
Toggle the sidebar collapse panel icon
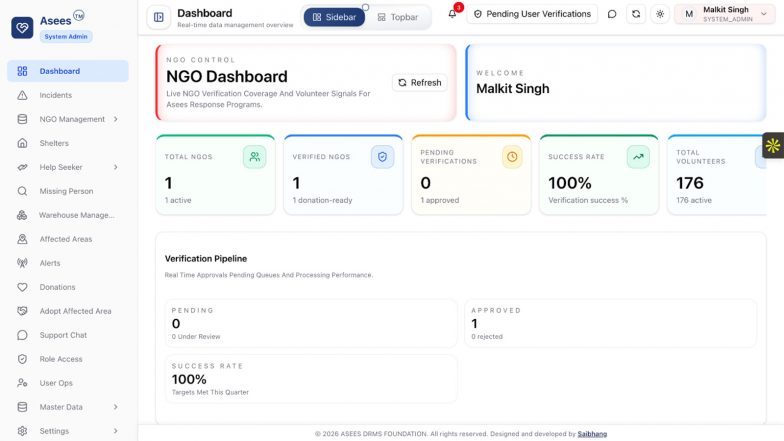158,18
